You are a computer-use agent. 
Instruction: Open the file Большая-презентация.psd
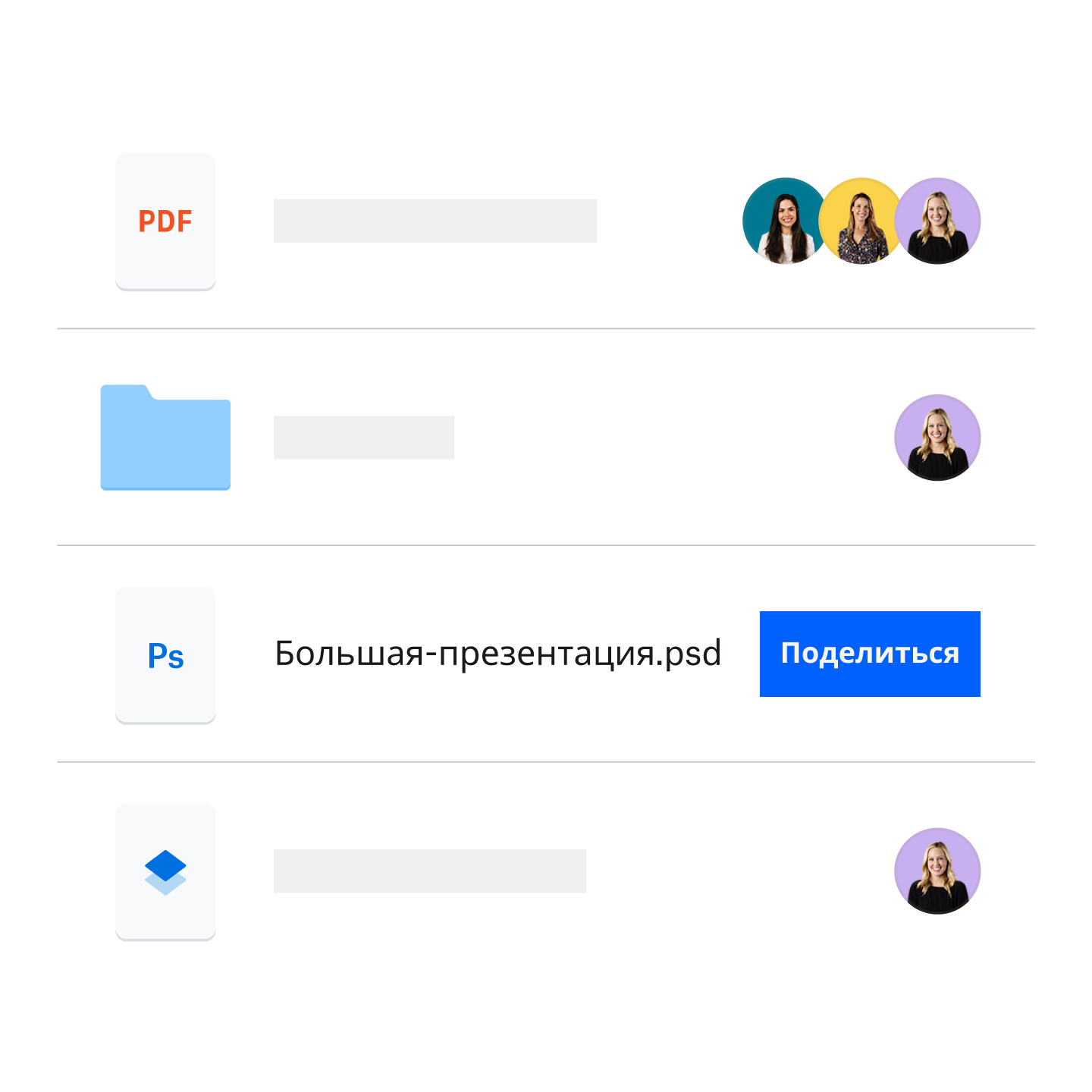pyautogui.click(x=497, y=654)
